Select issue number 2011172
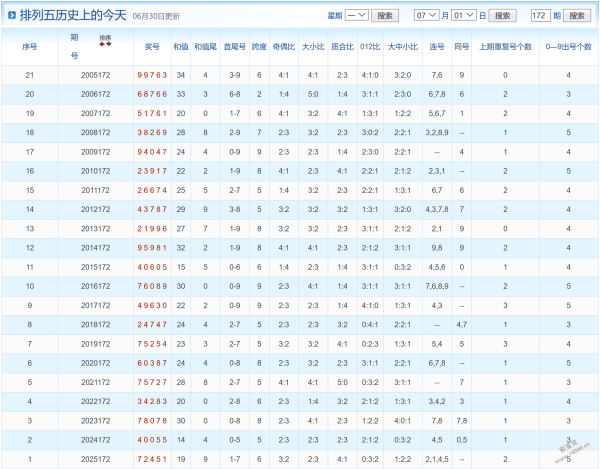 point(95,190)
